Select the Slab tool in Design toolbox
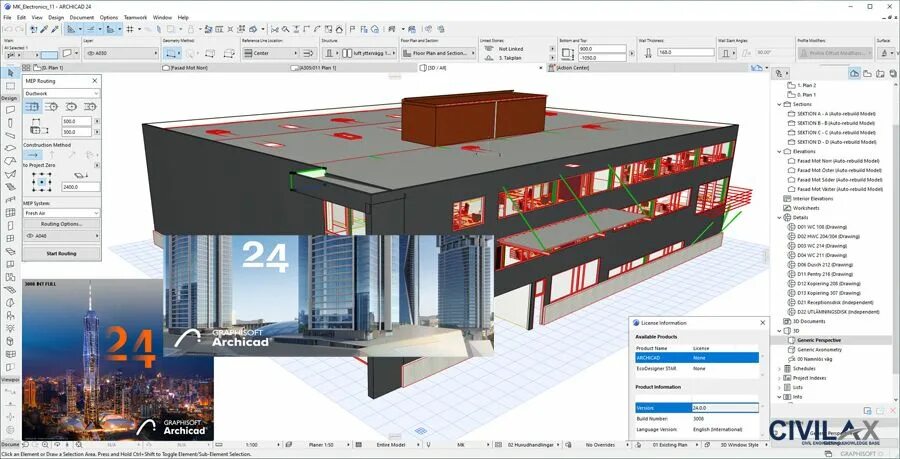The image size is (900, 459). click(x=10, y=148)
